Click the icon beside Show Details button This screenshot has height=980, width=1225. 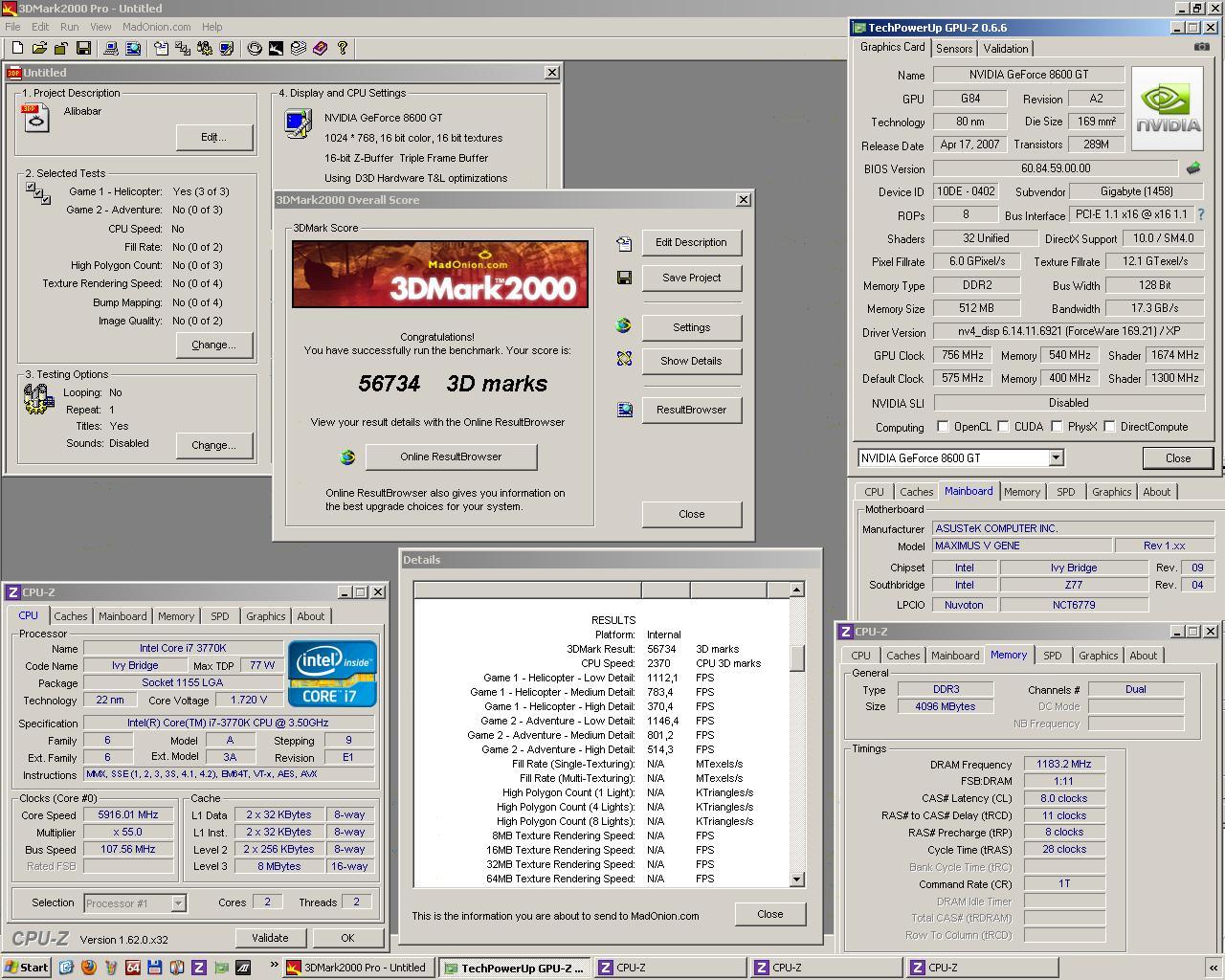tap(624, 359)
